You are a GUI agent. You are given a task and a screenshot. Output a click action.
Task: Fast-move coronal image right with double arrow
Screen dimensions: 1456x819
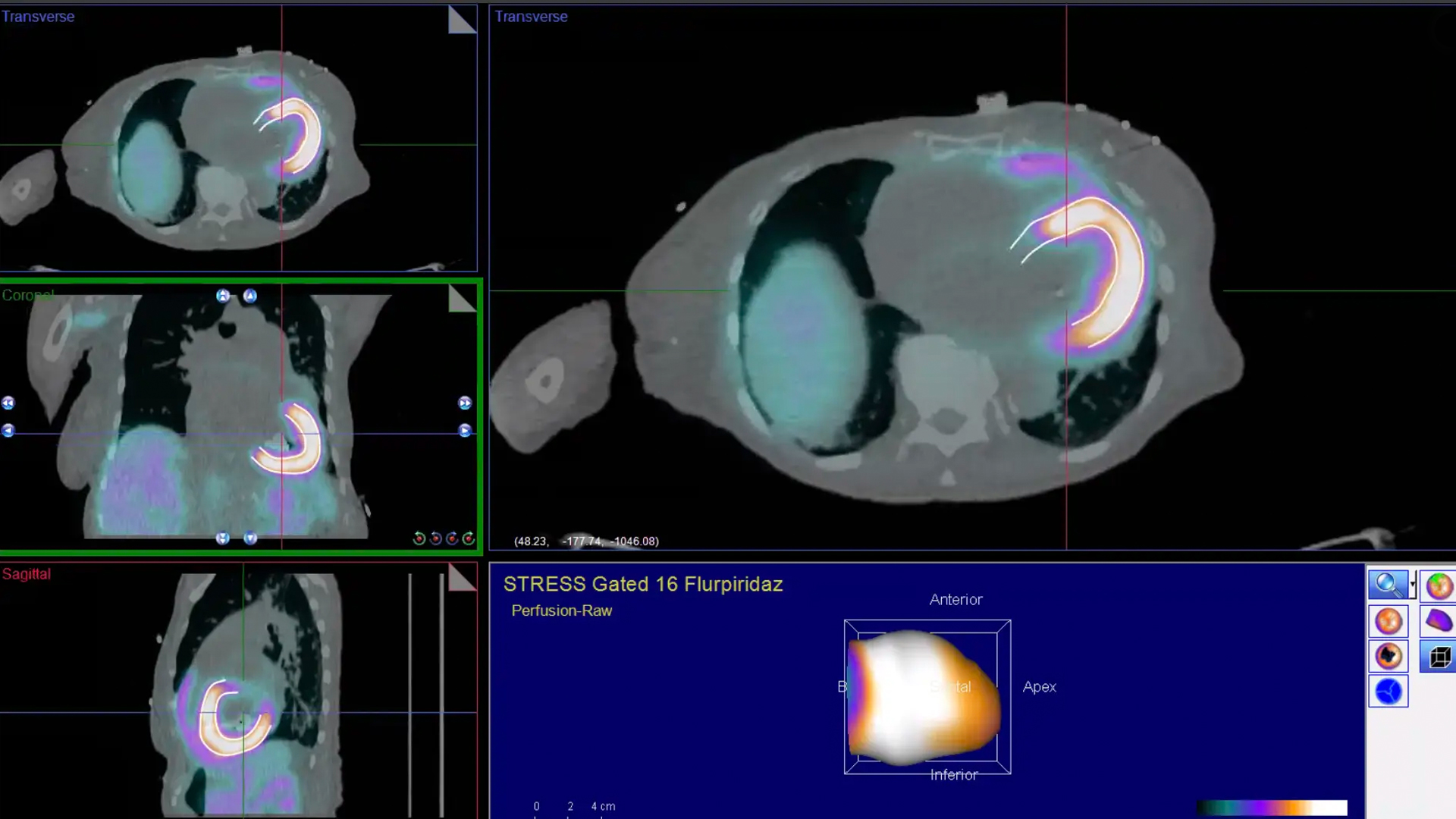(465, 403)
